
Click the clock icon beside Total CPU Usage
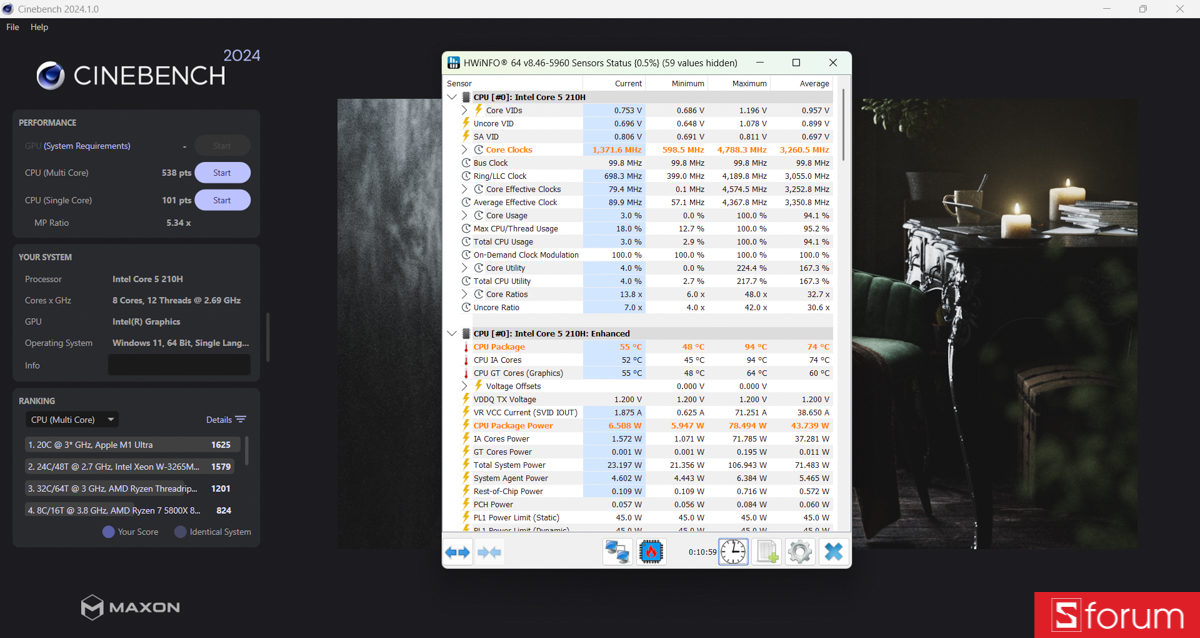point(466,241)
